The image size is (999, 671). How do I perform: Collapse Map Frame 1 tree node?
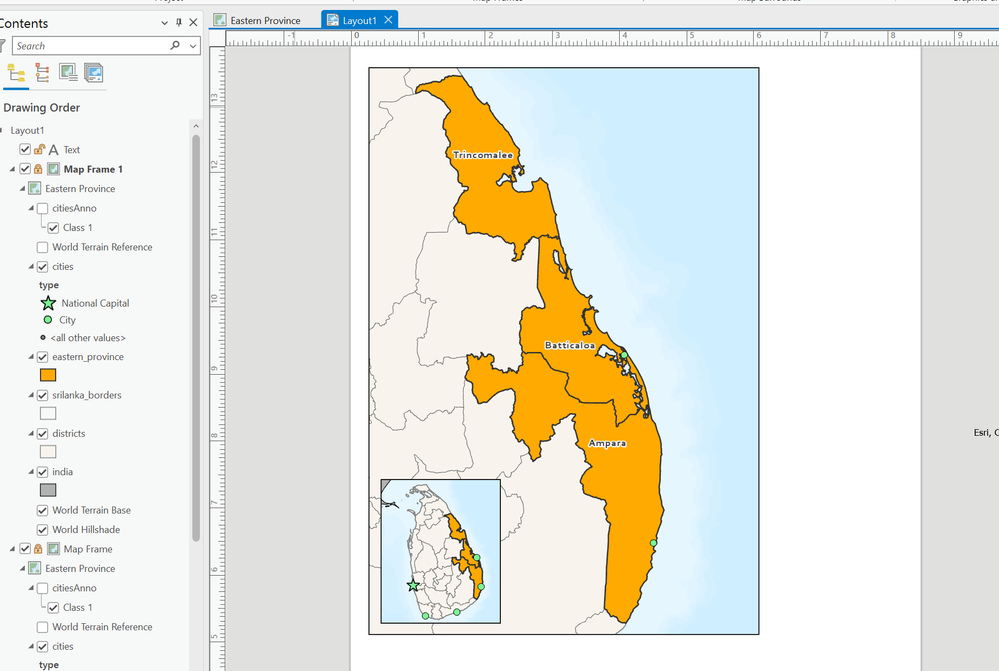click(x=12, y=170)
